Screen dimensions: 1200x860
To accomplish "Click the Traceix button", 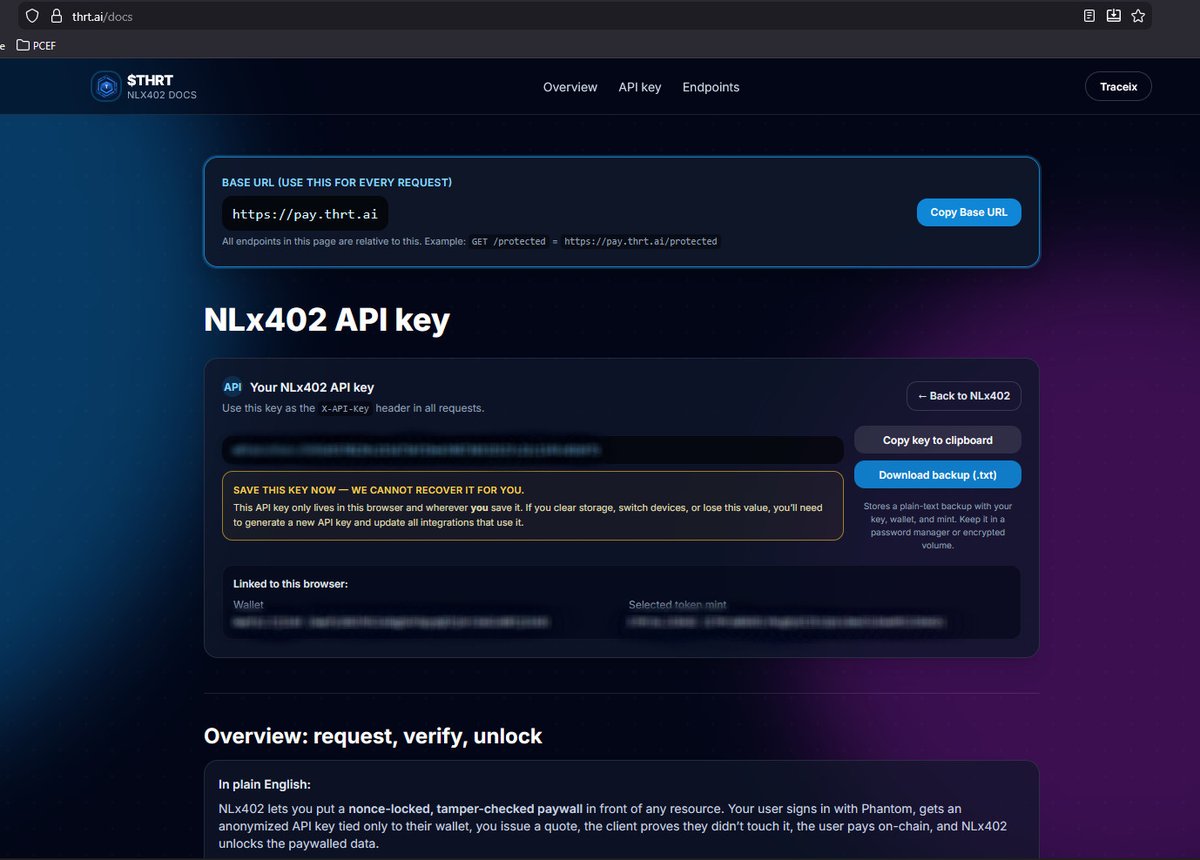I will click(x=1118, y=87).
